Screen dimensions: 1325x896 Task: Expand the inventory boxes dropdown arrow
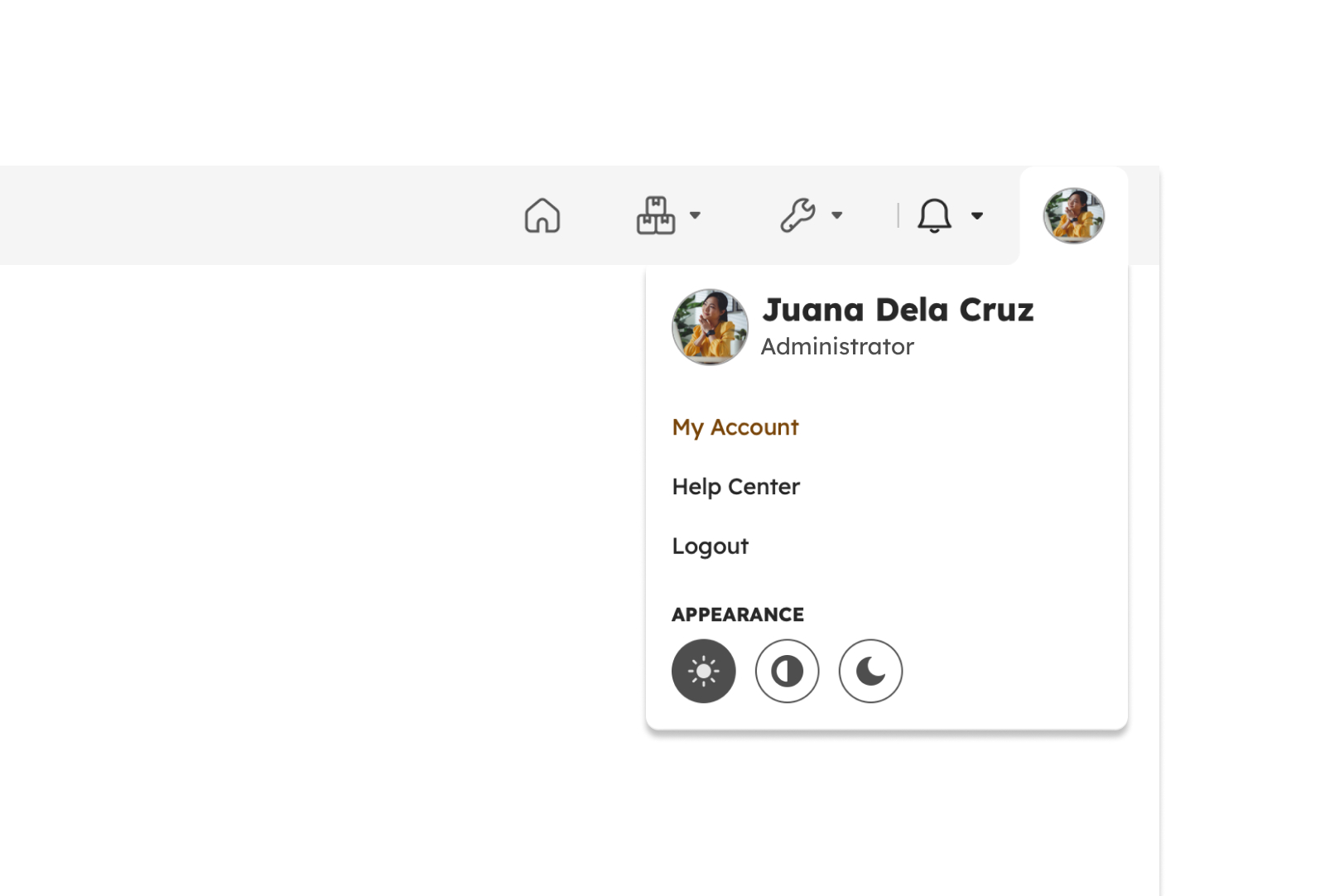tap(695, 215)
